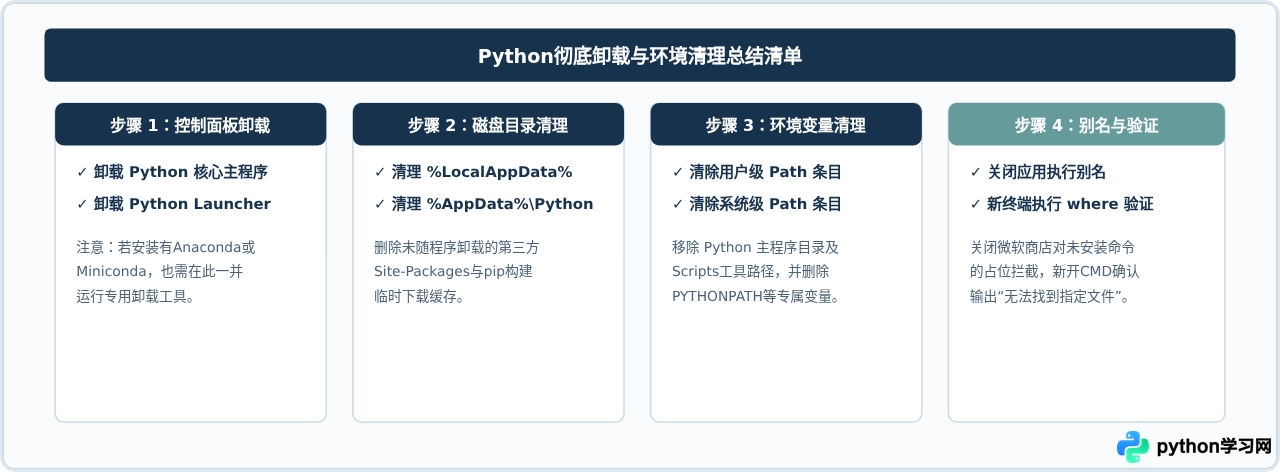The height and width of the screenshot is (472, 1280).
Task: Click '清除系统级 Path 条目' checklist item
Action: pos(757,204)
